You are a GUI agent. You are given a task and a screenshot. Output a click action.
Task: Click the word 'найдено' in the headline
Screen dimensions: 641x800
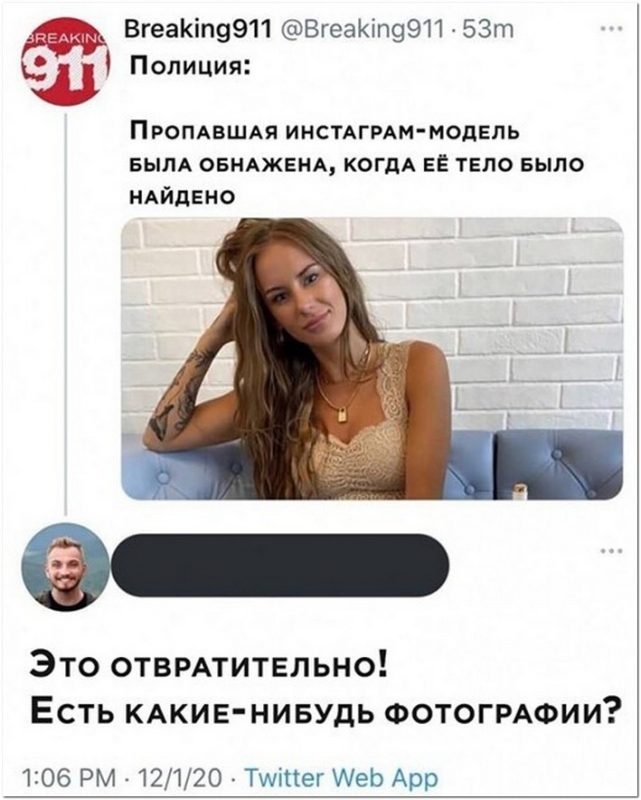[182, 196]
